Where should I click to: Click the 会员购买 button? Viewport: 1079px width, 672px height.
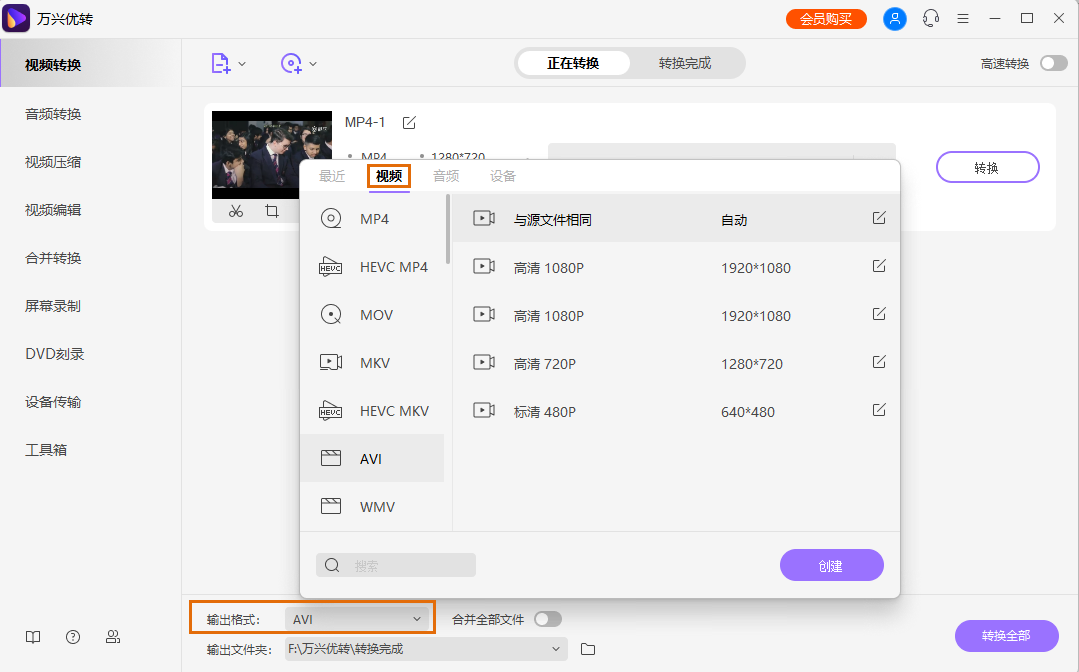click(x=826, y=18)
